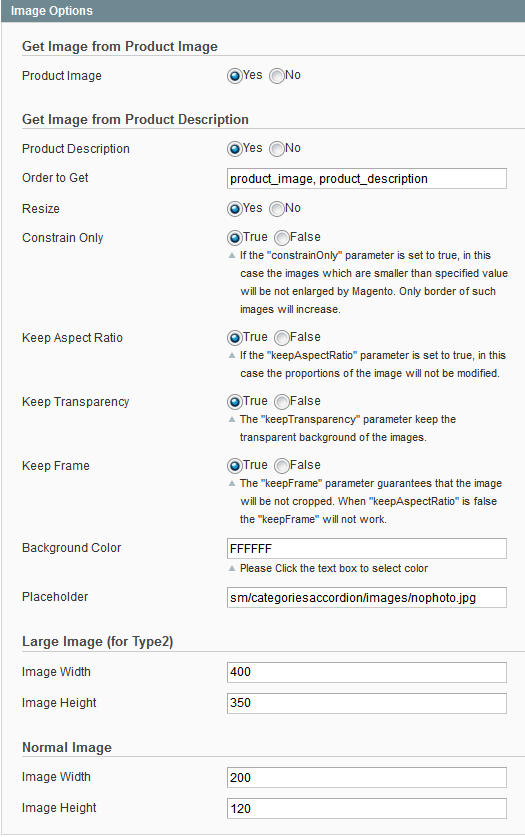Focus the Large Image Width field
525x837 pixels.
(367, 673)
